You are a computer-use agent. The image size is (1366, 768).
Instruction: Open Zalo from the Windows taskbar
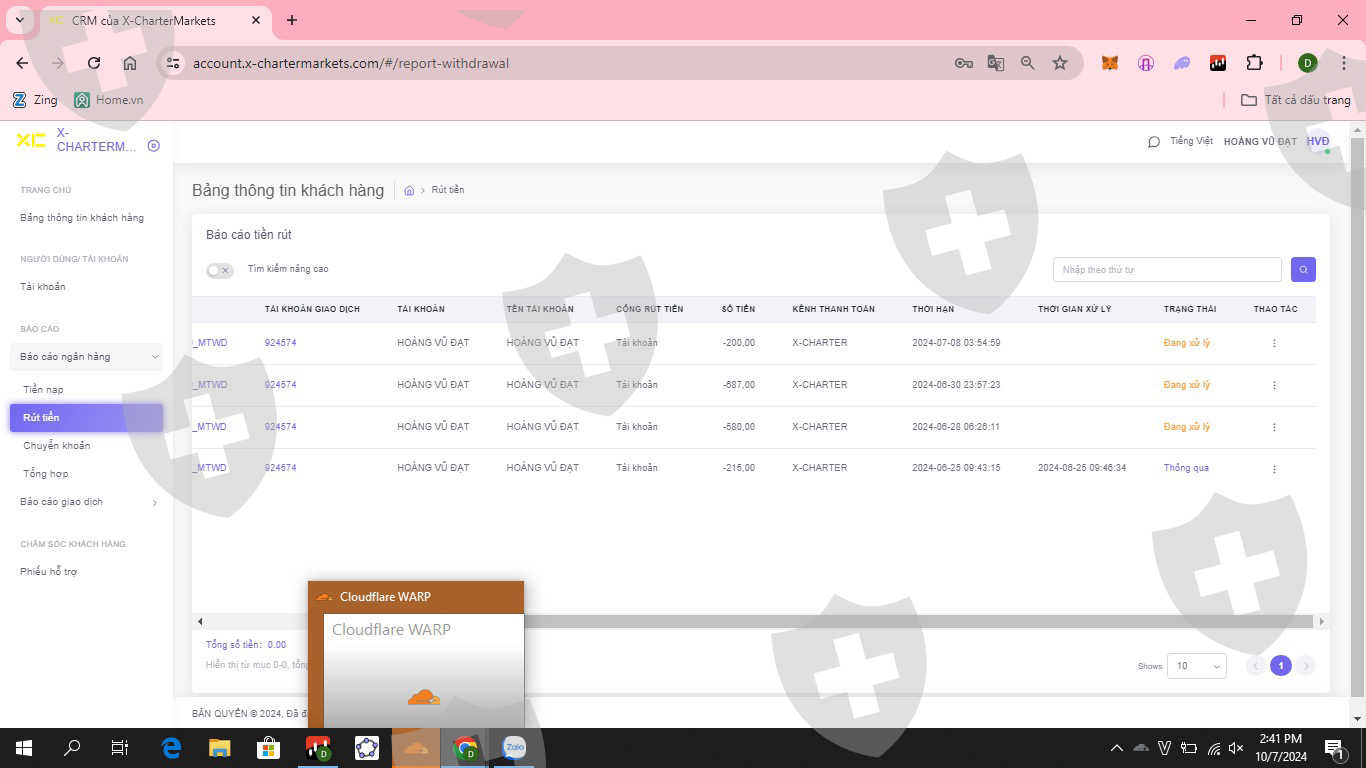(x=514, y=748)
